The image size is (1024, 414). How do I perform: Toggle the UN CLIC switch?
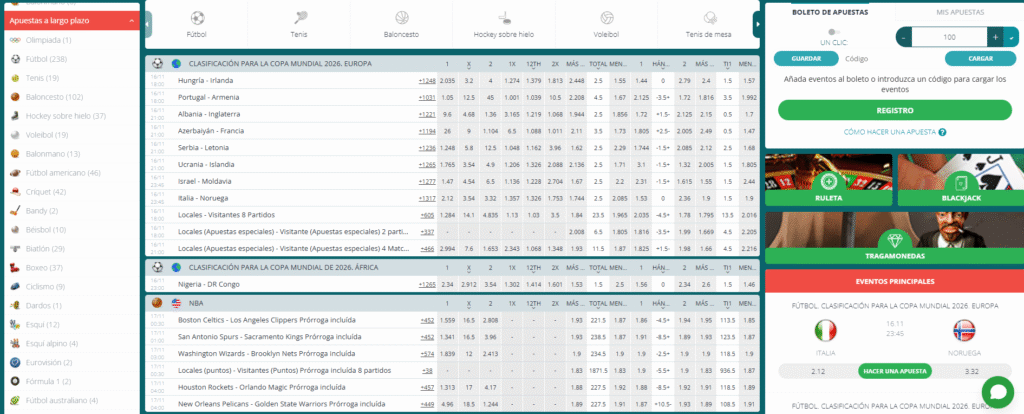pyautogui.click(x=833, y=31)
